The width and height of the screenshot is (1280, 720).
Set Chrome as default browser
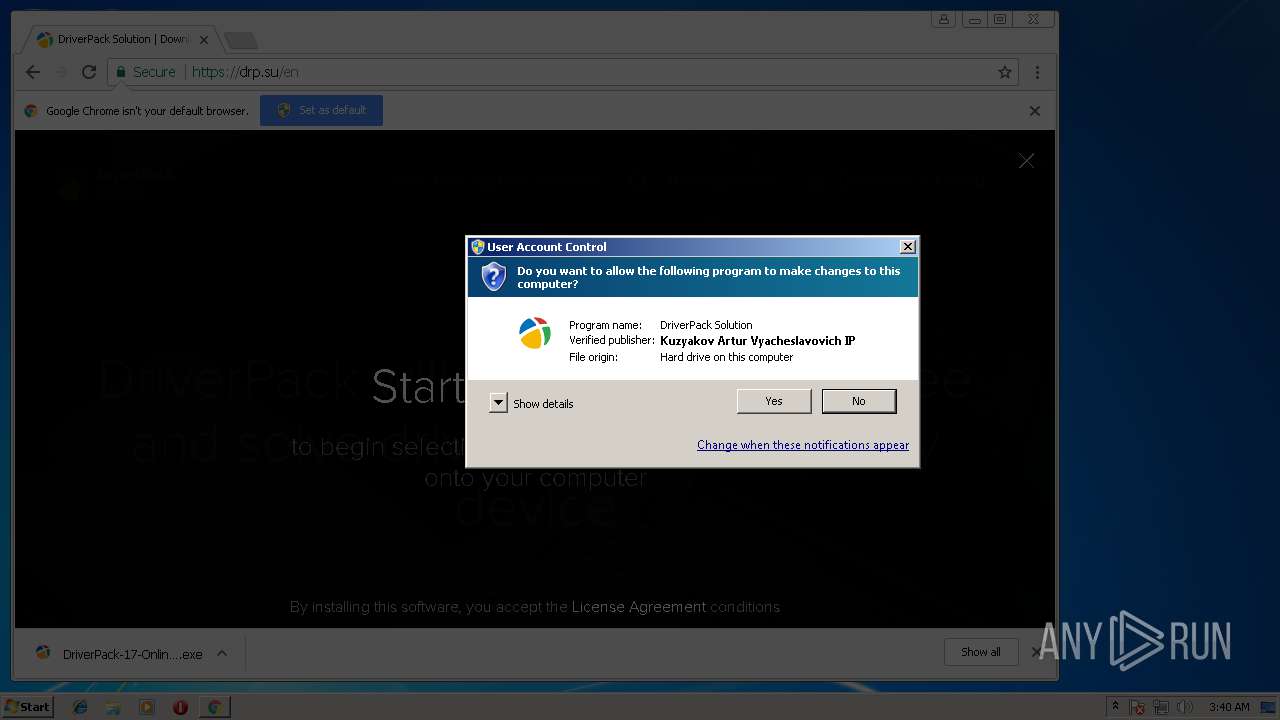(x=321, y=110)
